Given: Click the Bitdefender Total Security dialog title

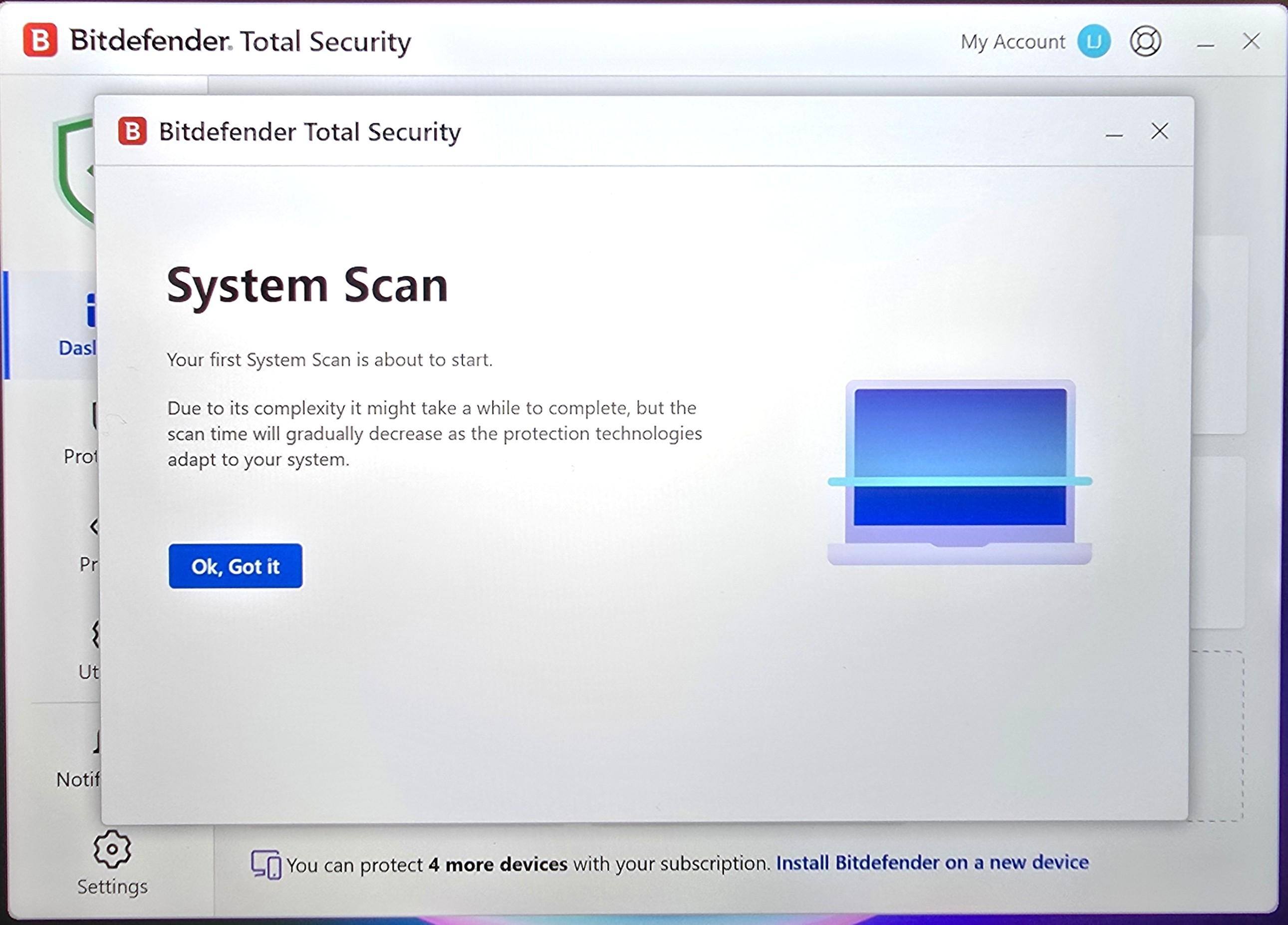Looking at the screenshot, I should pyautogui.click(x=309, y=131).
